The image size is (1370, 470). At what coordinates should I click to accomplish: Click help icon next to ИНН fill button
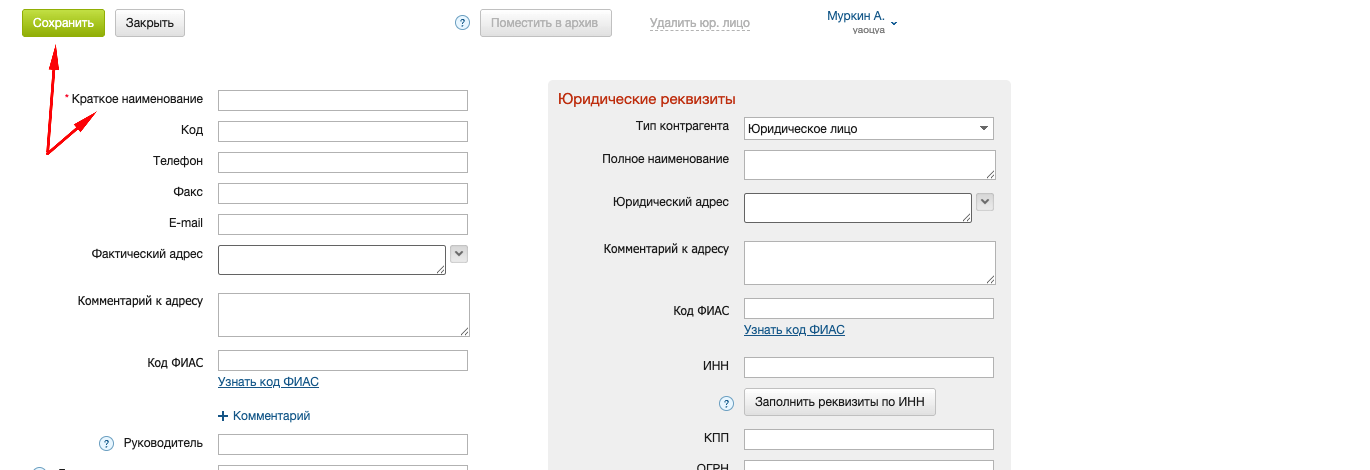tap(727, 403)
